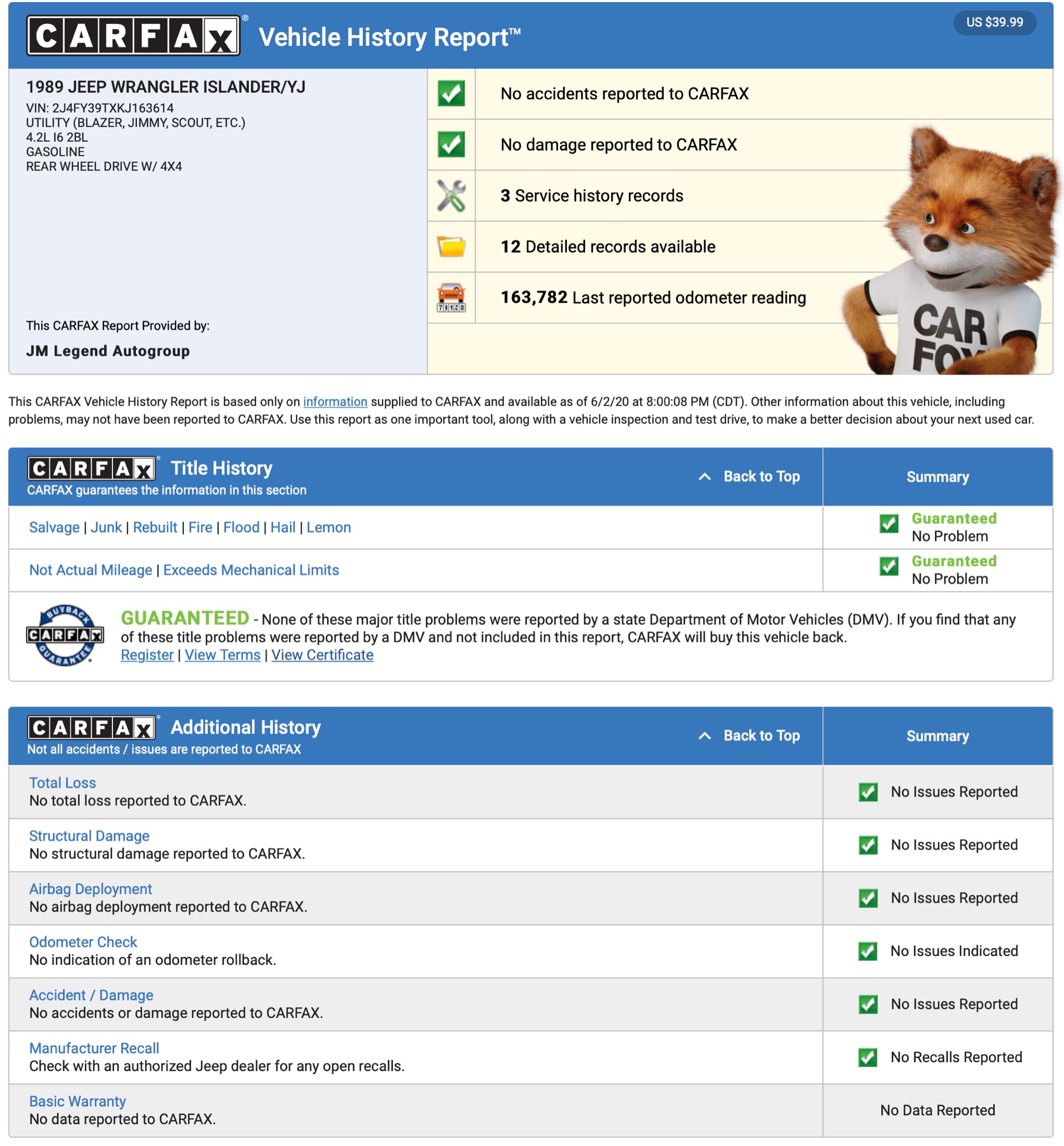Viewport: 1064px width, 1146px height.
Task: Click the checkmark in the Airbag Deployment row
Action: pos(868,898)
